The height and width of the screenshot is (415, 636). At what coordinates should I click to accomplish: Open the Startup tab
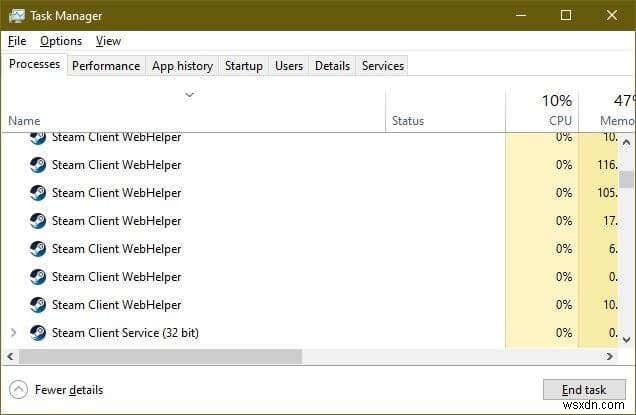(244, 66)
